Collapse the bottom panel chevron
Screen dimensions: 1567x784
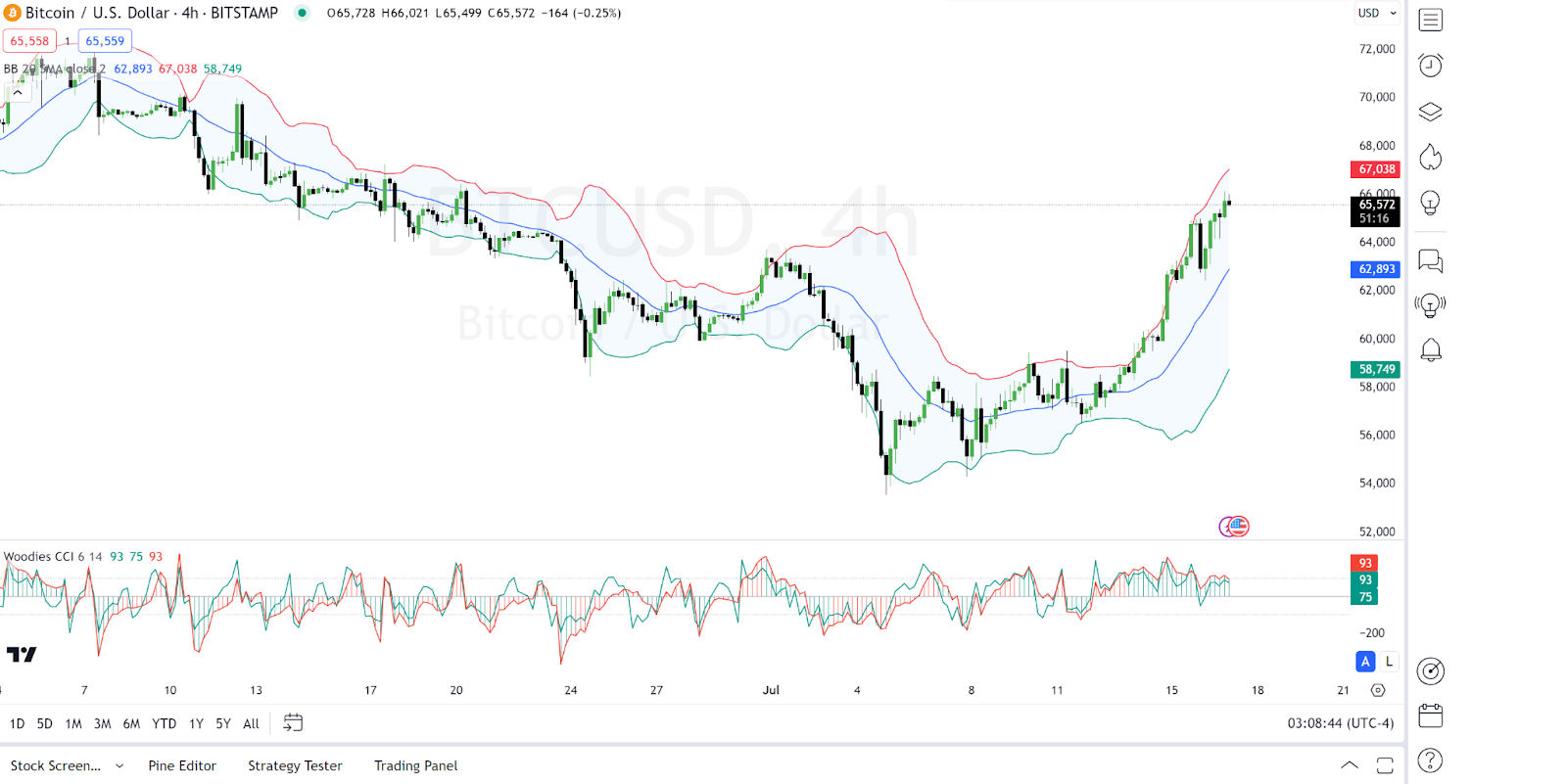[1350, 765]
